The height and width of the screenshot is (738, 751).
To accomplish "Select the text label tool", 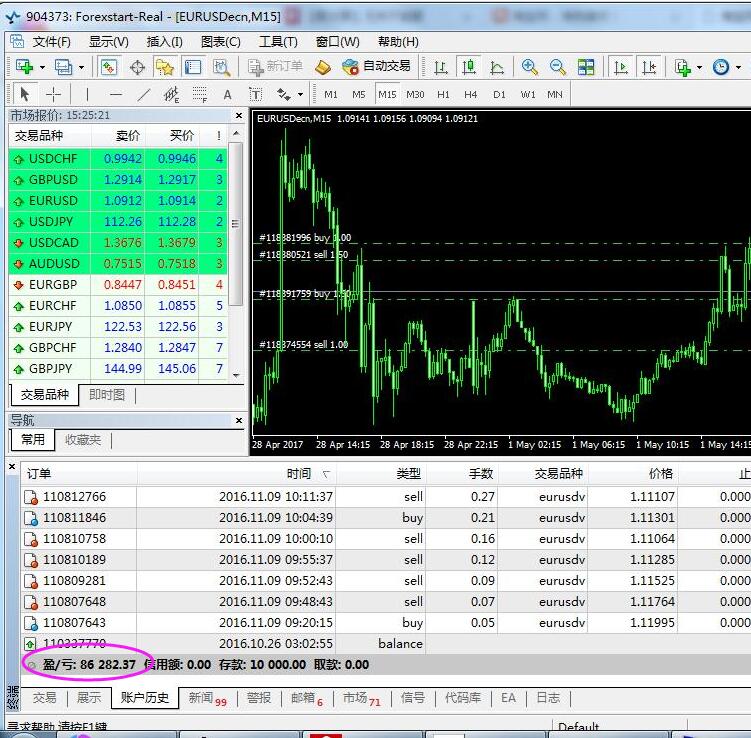I will (256, 94).
